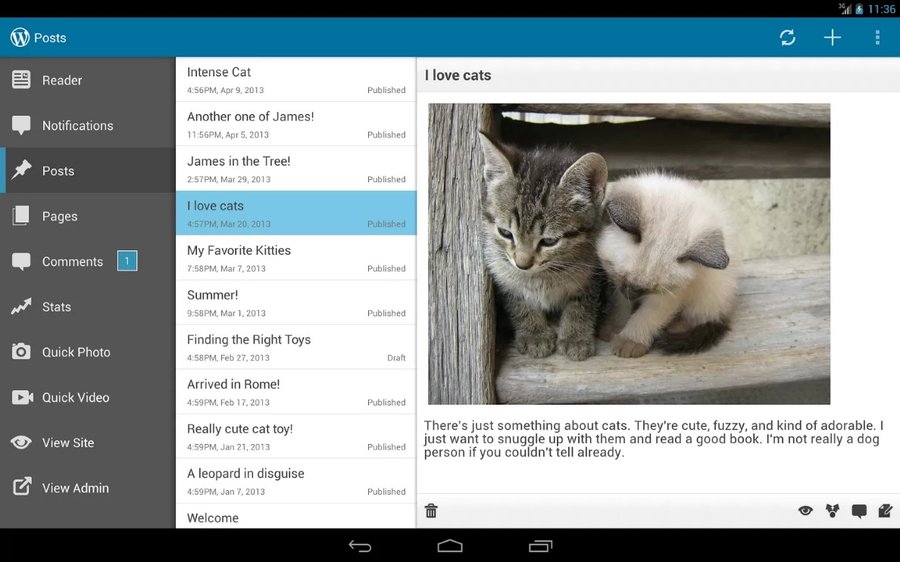Open the Intense Cat post

pyautogui.click(x=296, y=79)
